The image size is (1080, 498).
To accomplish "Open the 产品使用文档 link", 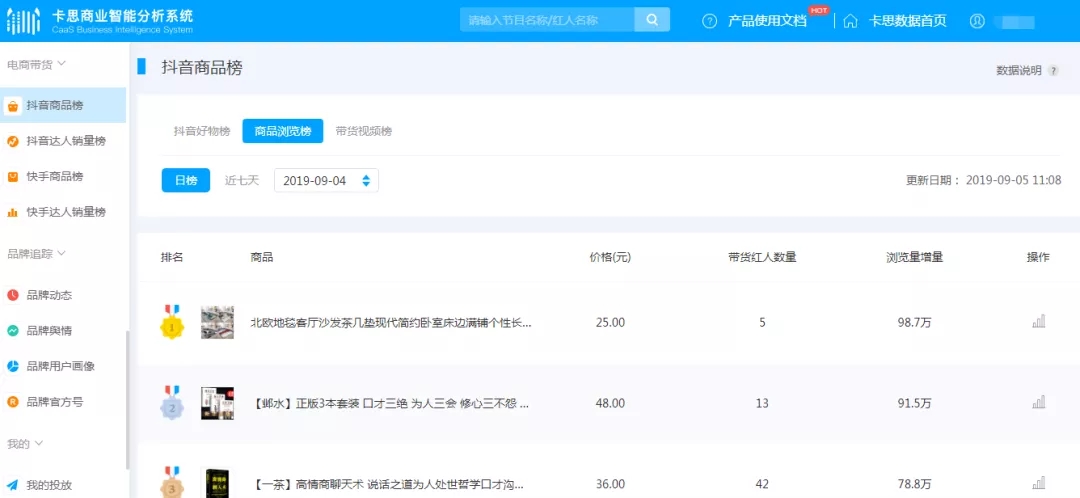I will [x=767, y=21].
